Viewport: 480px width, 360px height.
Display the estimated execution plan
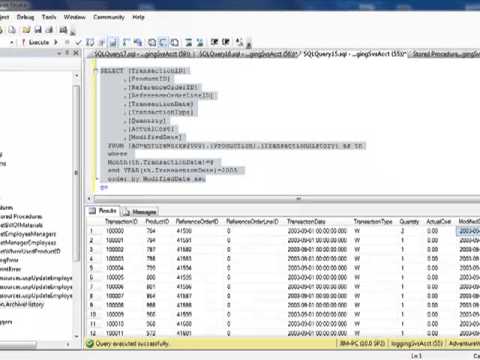coord(90,42)
